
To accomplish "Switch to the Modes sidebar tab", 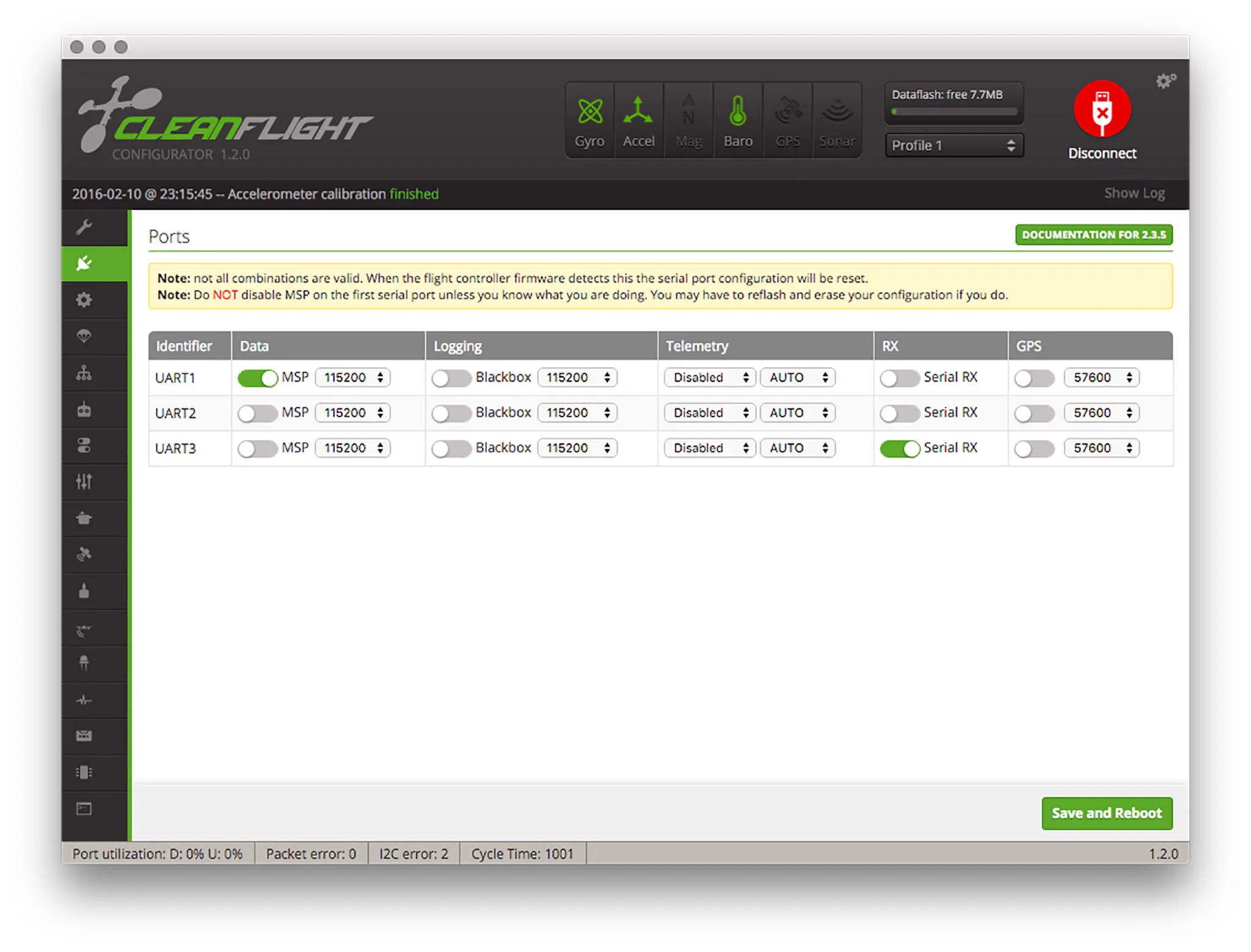I will point(84,445).
